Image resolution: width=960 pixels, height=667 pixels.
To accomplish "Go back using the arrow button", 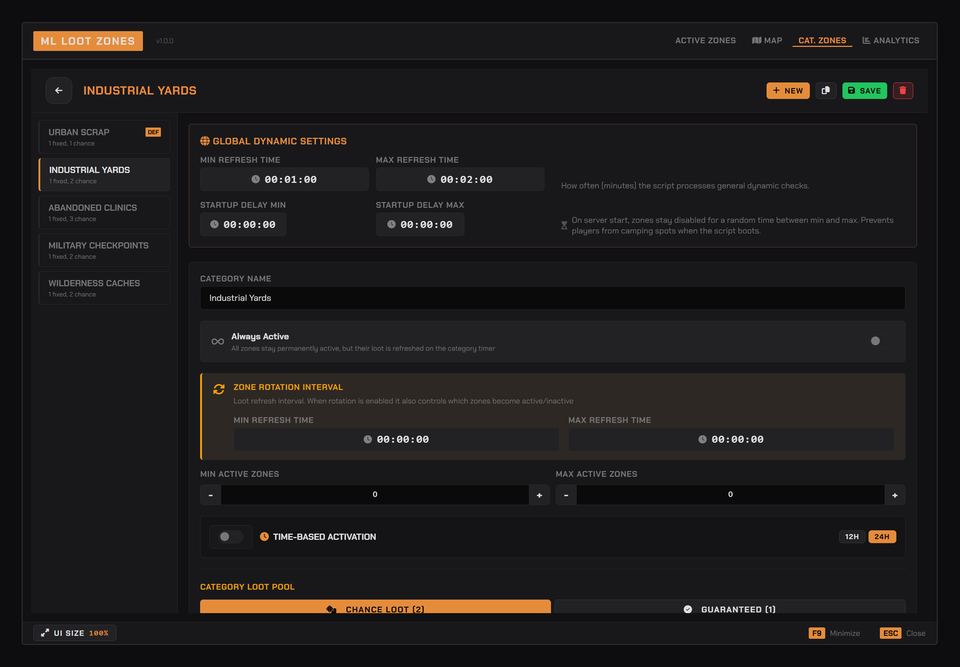I will 59,91.
